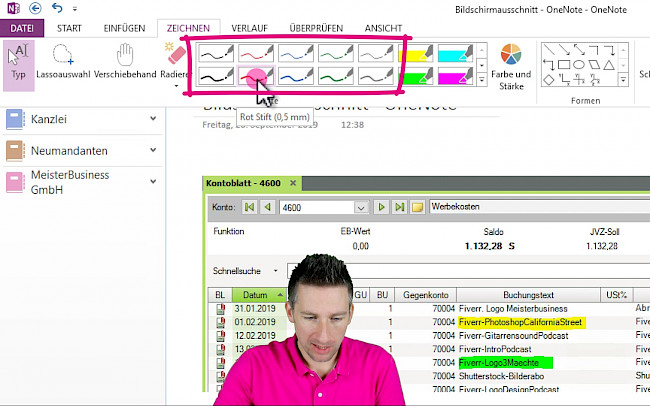
Task: Expand the Formen shapes gallery
Action: point(623,79)
